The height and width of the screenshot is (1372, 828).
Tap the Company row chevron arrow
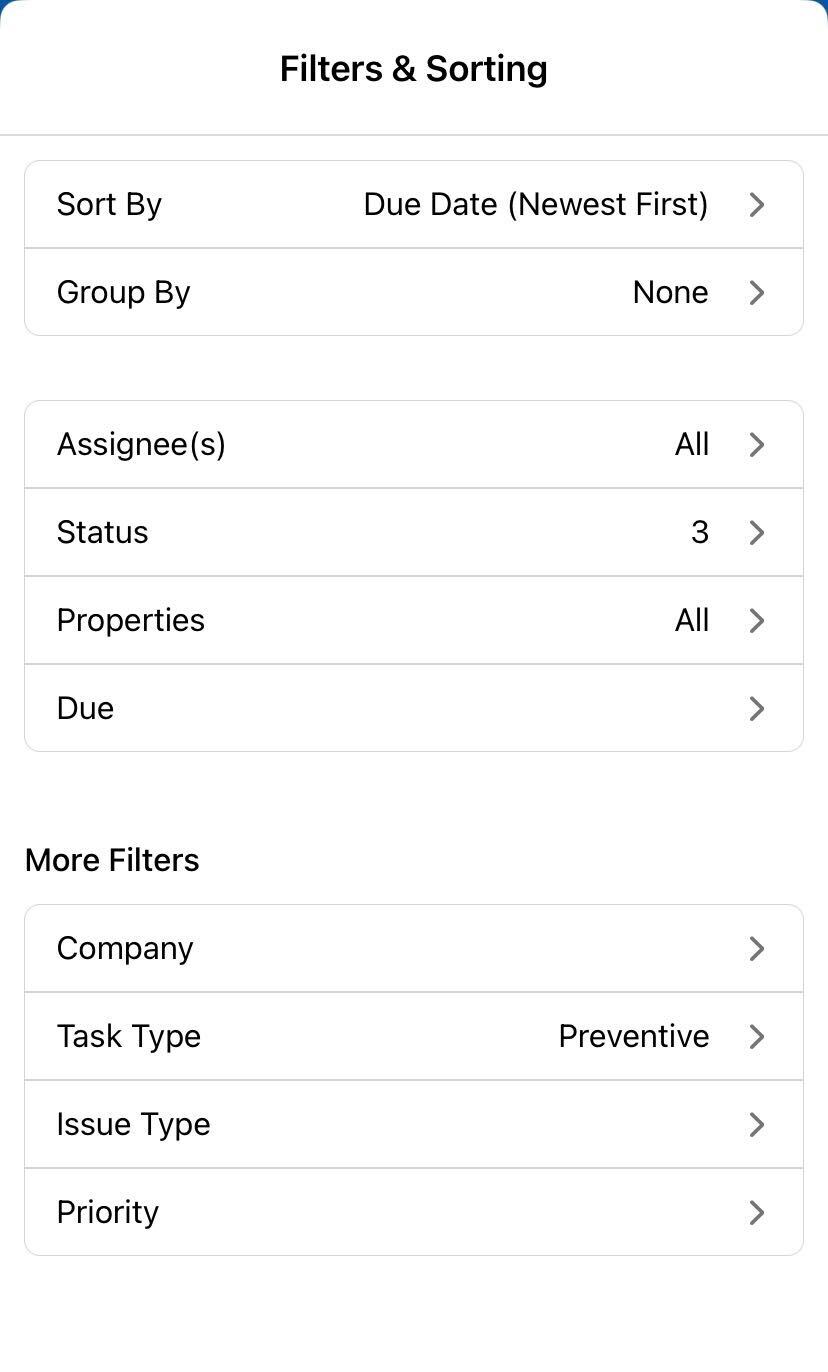tap(757, 949)
